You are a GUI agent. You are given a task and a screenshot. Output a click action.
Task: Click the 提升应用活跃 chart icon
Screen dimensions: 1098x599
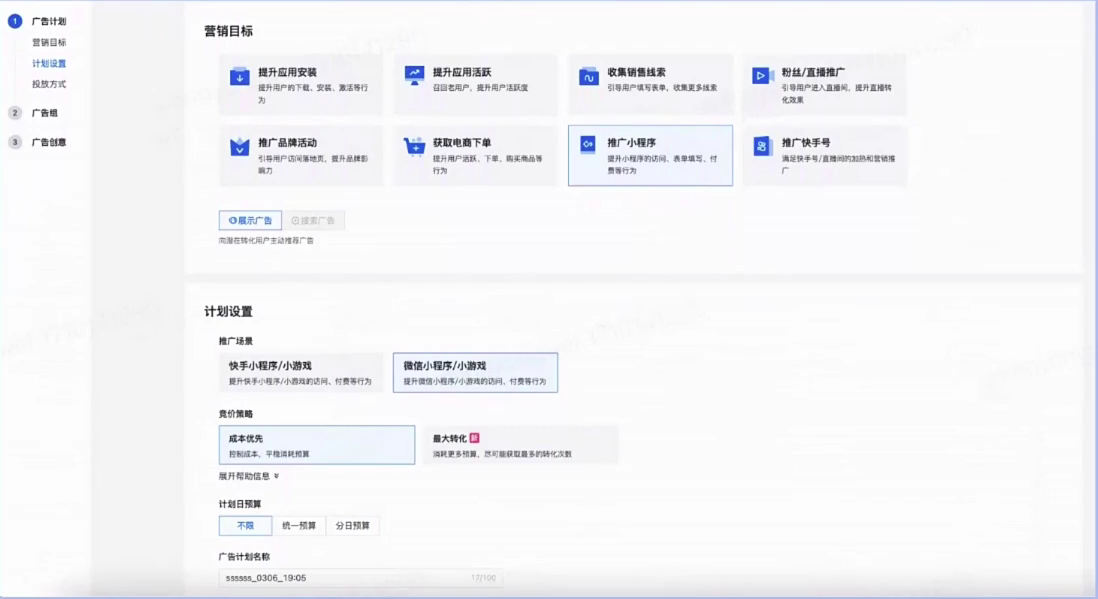pos(415,74)
